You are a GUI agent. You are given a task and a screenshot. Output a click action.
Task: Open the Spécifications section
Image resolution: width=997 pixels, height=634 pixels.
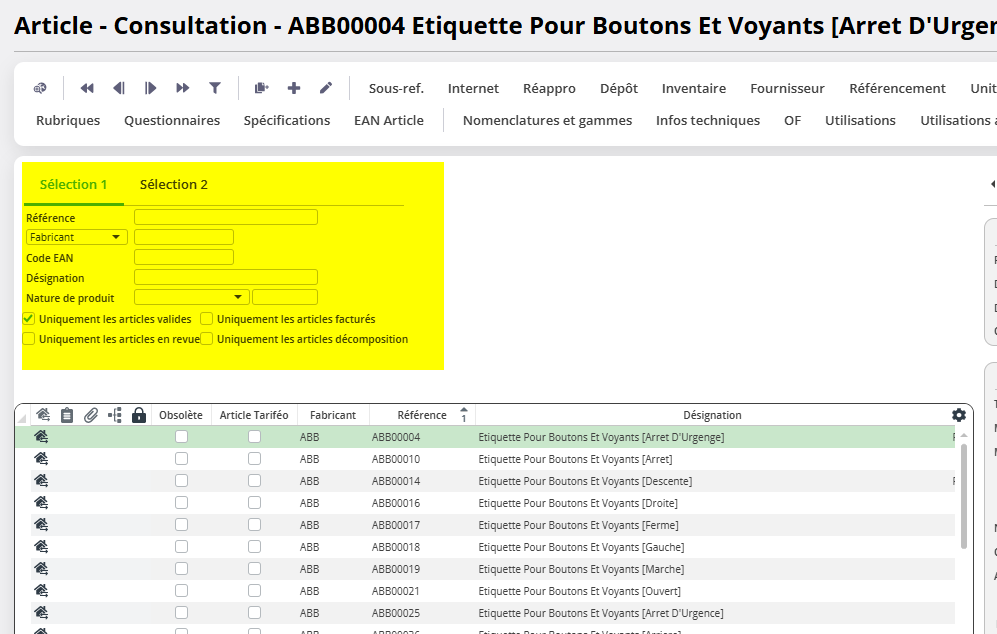coord(287,120)
